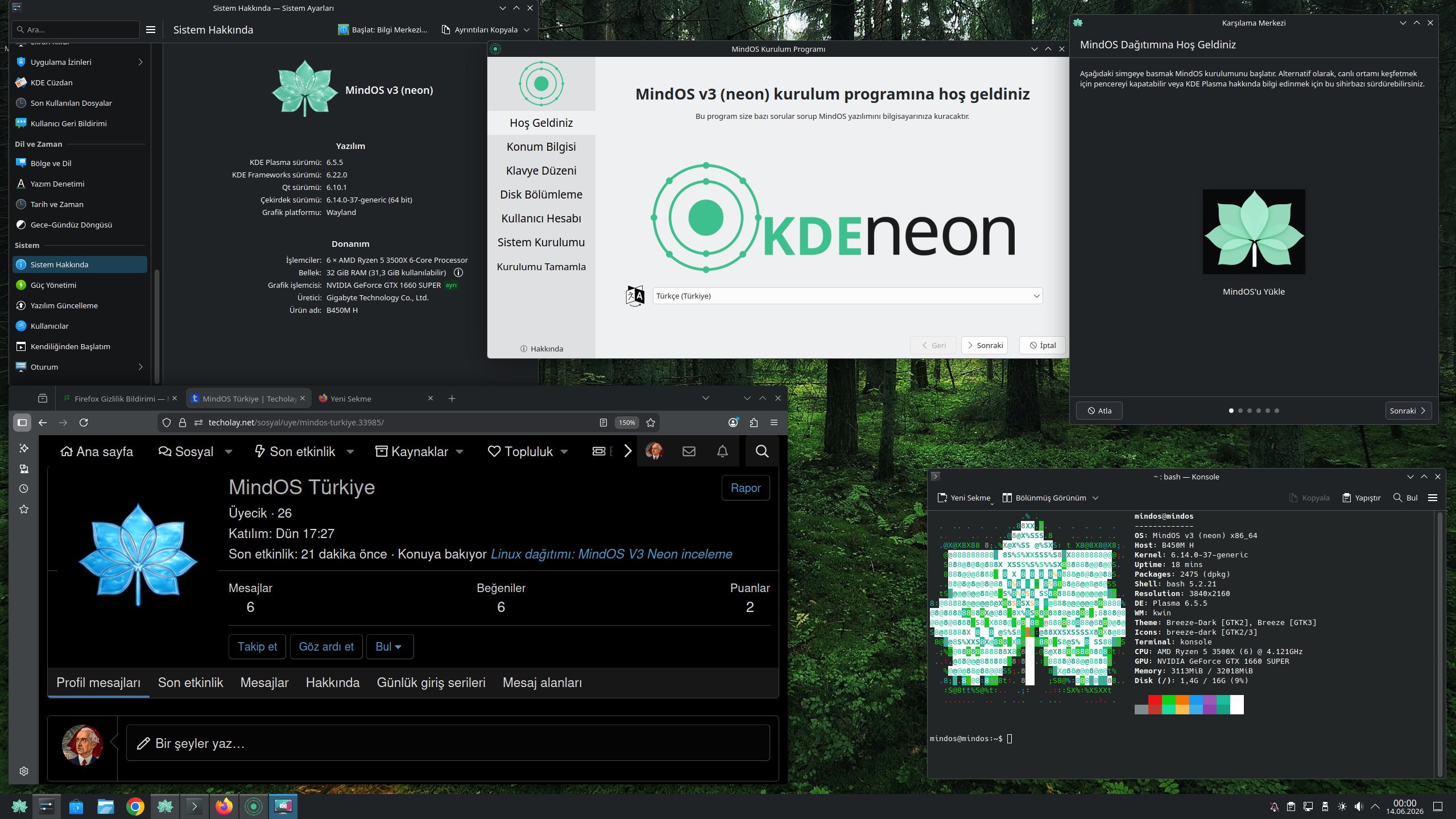1456x819 pixels.
Task: Click the MindOS'u Yükle leaf icon
Action: click(x=1254, y=231)
